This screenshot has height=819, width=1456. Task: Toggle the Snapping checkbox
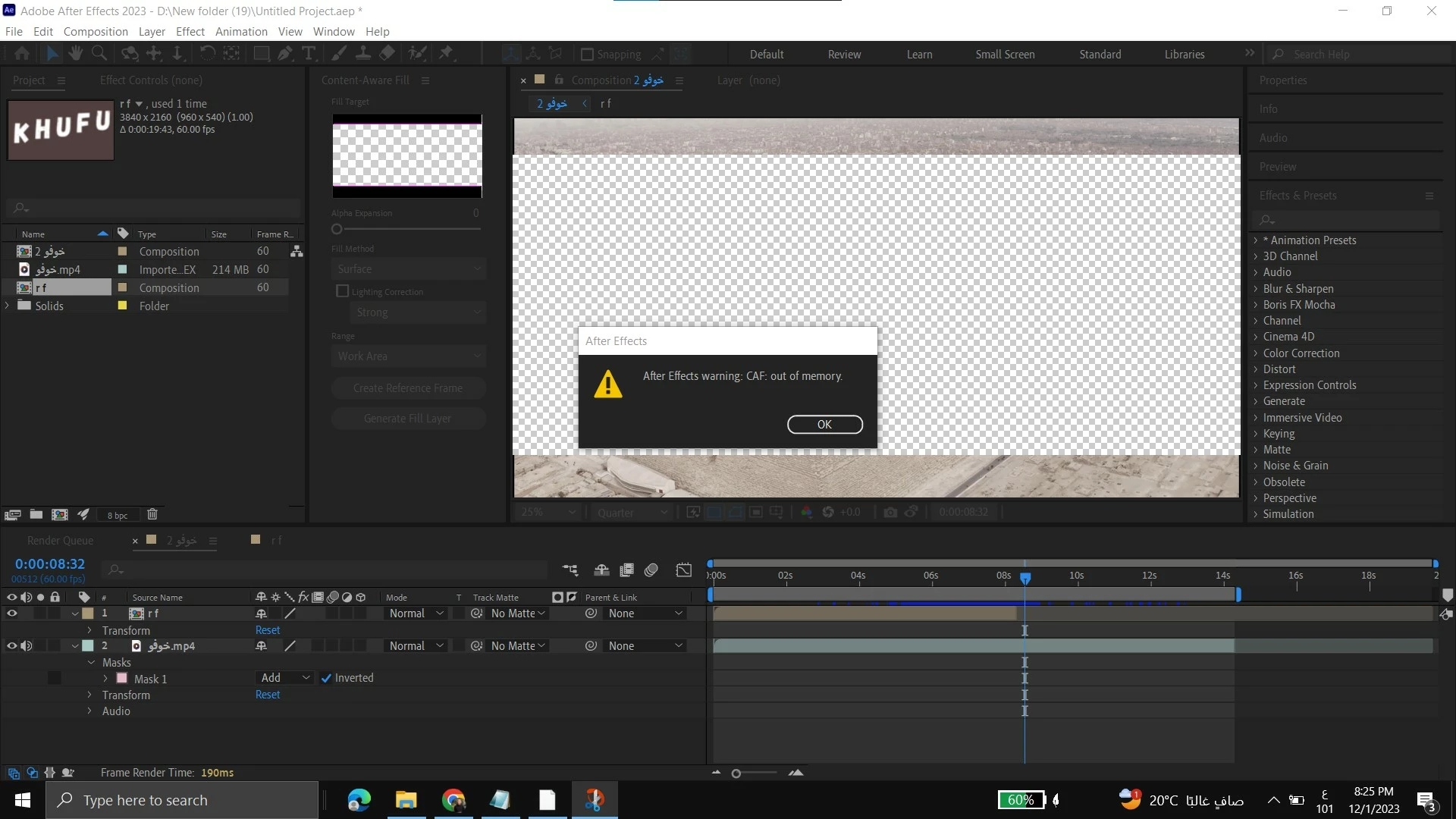pyautogui.click(x=587, y=55)
